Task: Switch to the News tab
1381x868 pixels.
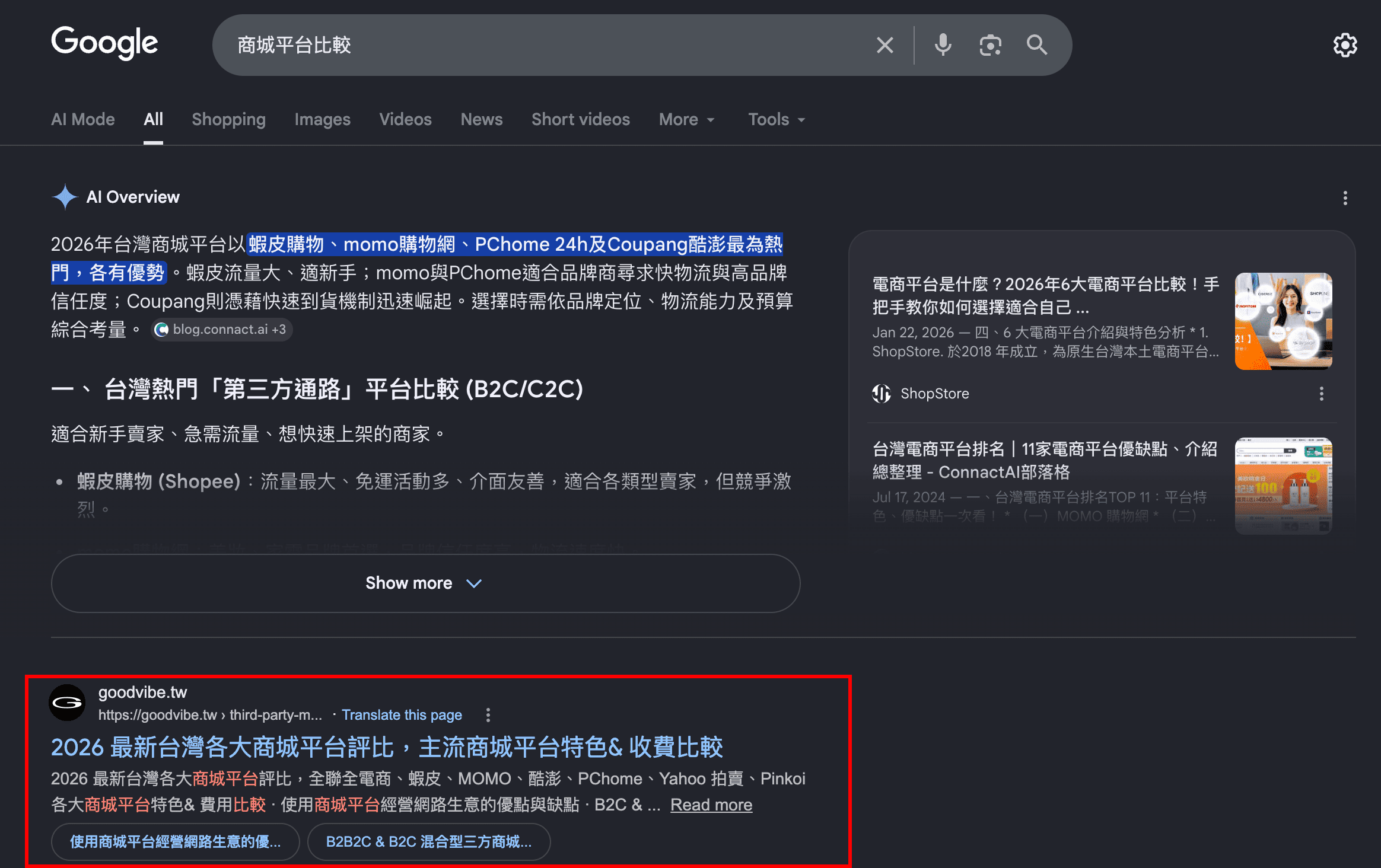Action: pos(481,119)
